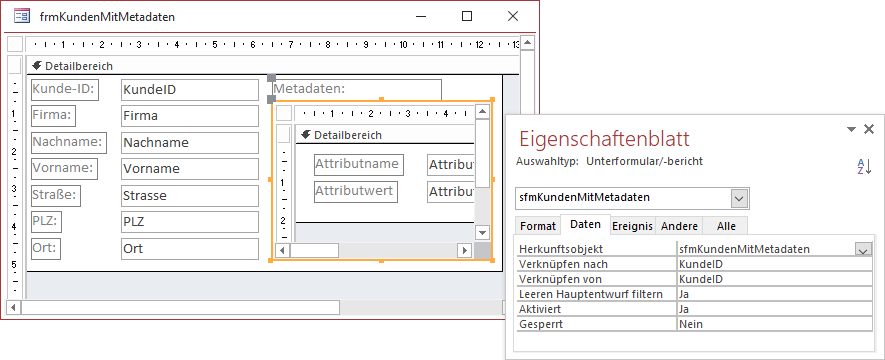
Task: Minimize the frmKundenMitMetadaten window
Action: tap(420, 16)
